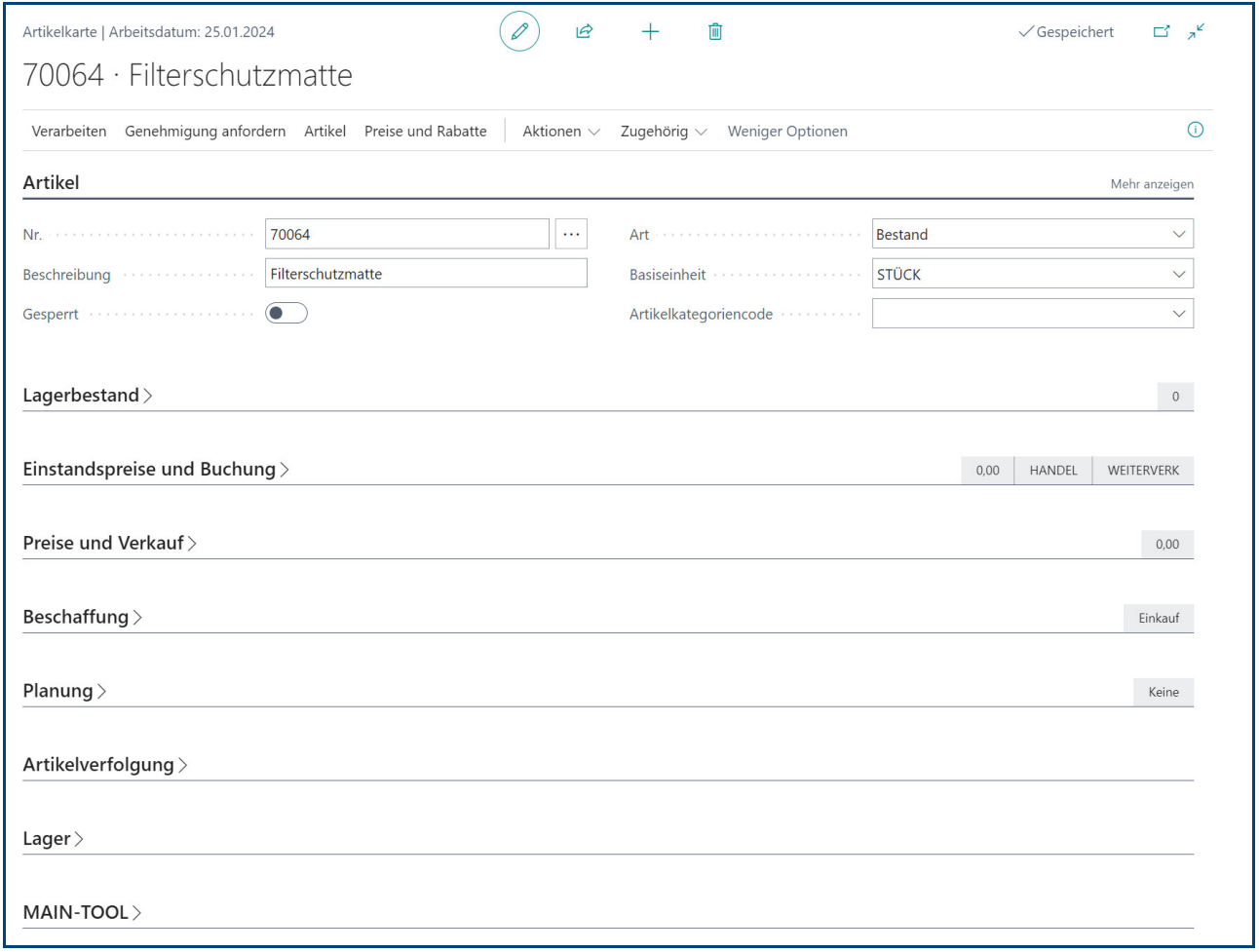Viewport: 1259px width, 952px height.
Task: Click the Keine summary value
Action: [x=1164, y=693]
